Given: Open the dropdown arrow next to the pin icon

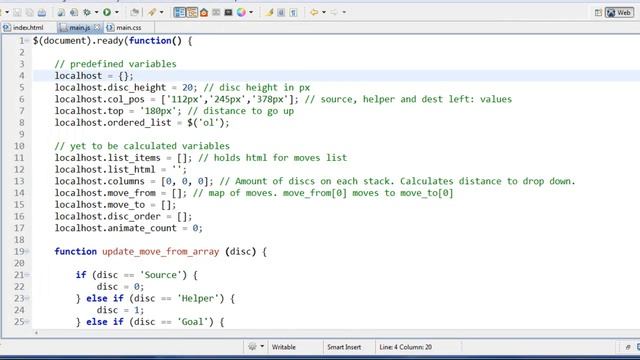Looking at the screenshot, I should point(161,13).
